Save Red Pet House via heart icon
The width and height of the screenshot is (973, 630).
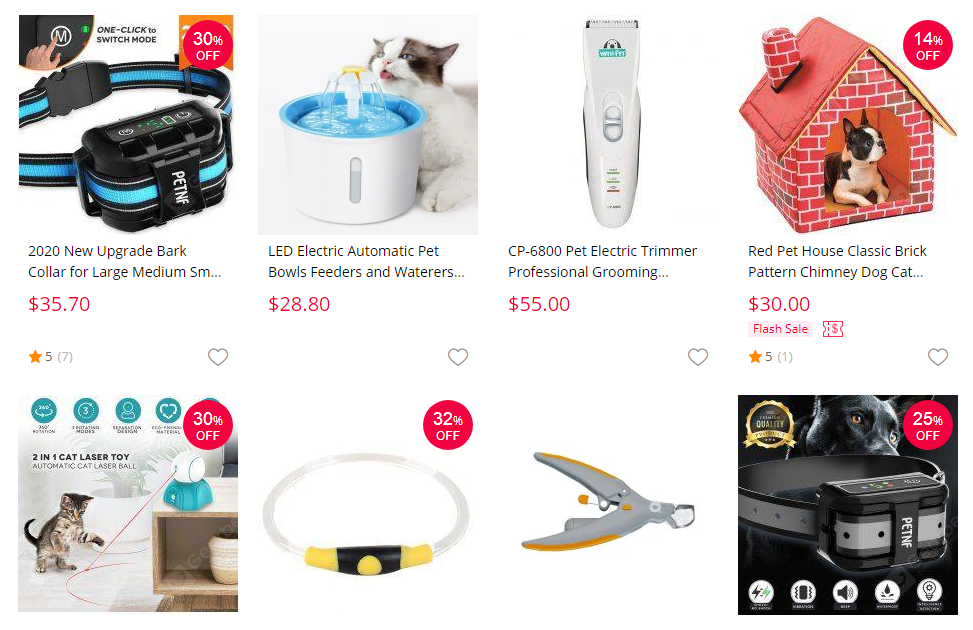point(938,357)
